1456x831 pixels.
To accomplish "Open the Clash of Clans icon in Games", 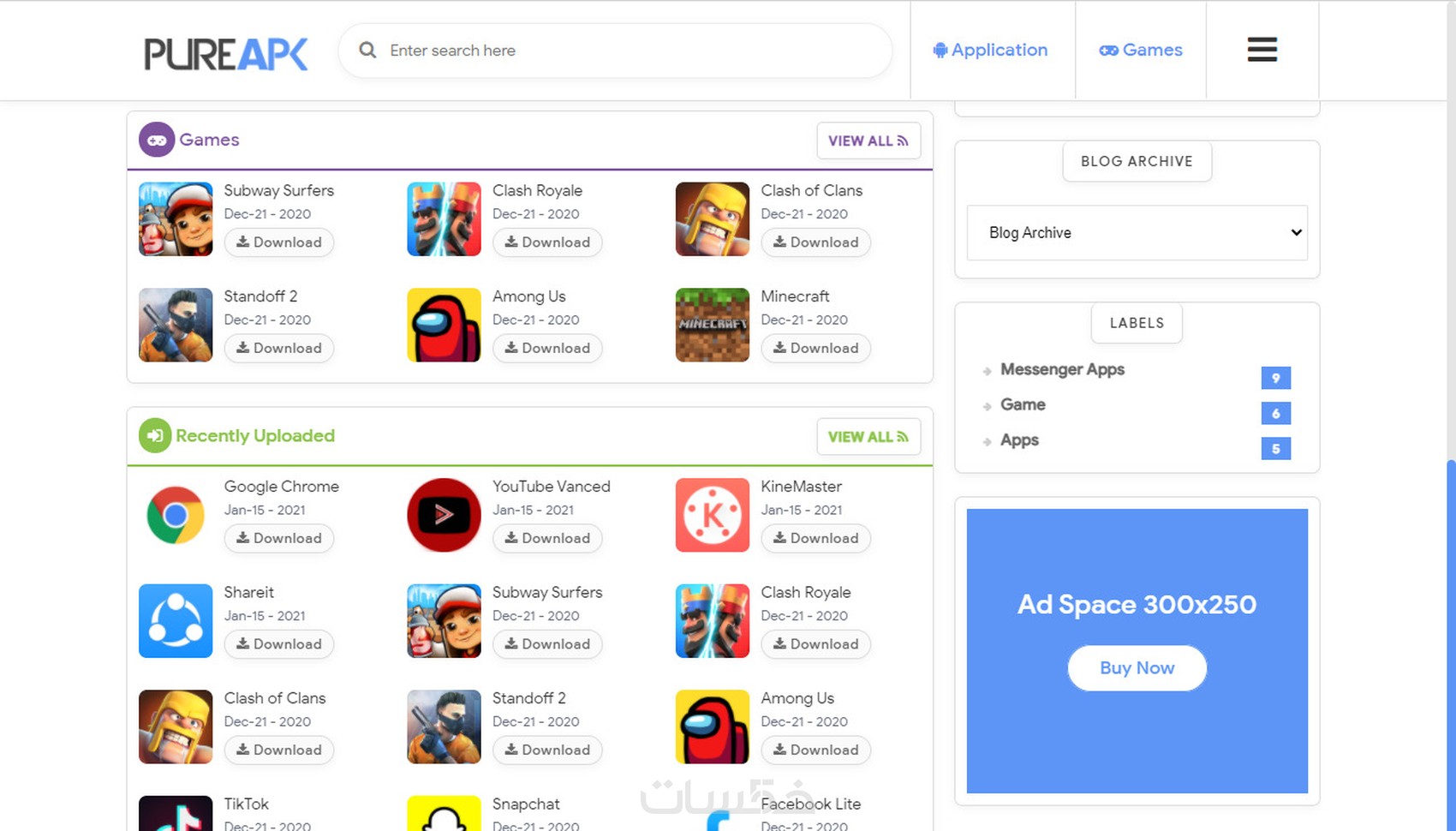I will pyautogui.click(x=712, y=219).
